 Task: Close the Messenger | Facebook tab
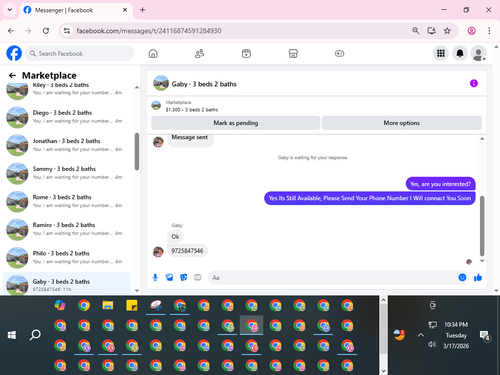(x=125, y=10)
